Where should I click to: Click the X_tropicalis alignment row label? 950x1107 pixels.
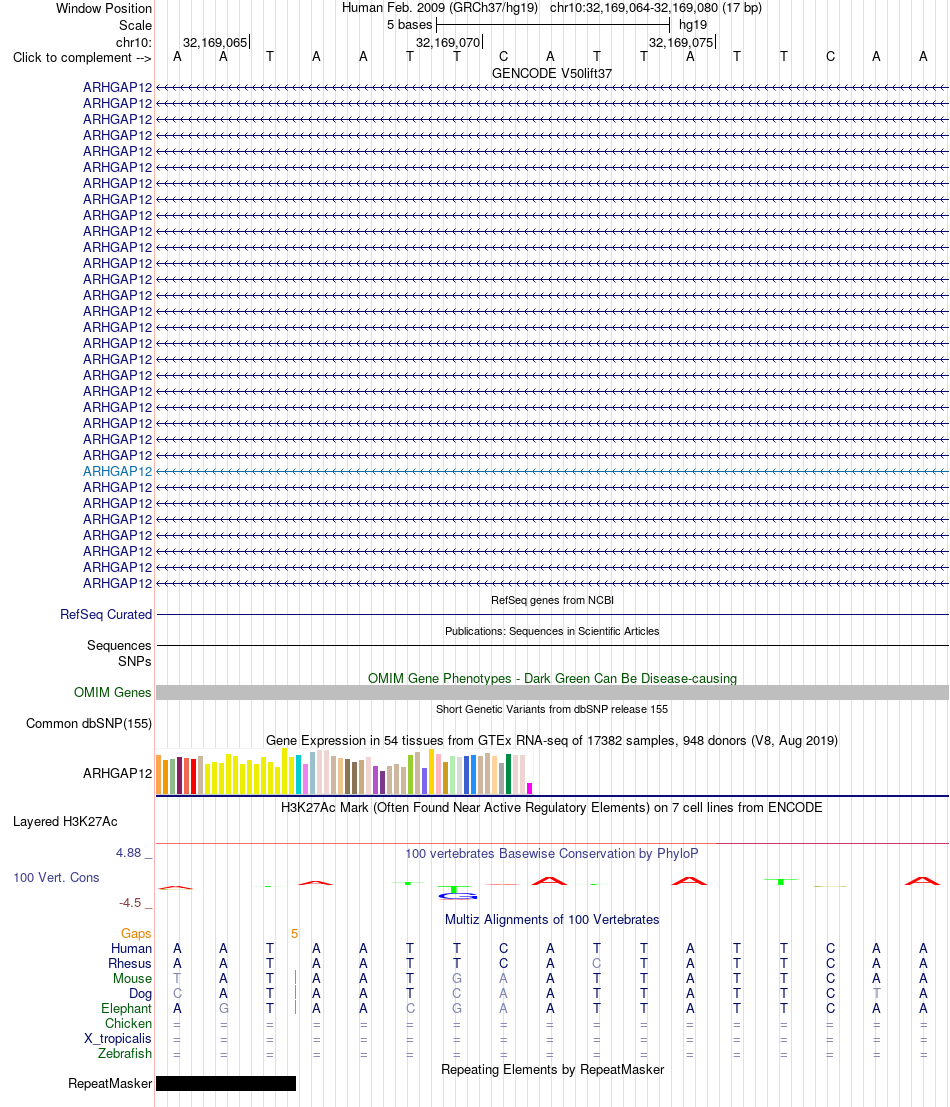point(118,1039)
